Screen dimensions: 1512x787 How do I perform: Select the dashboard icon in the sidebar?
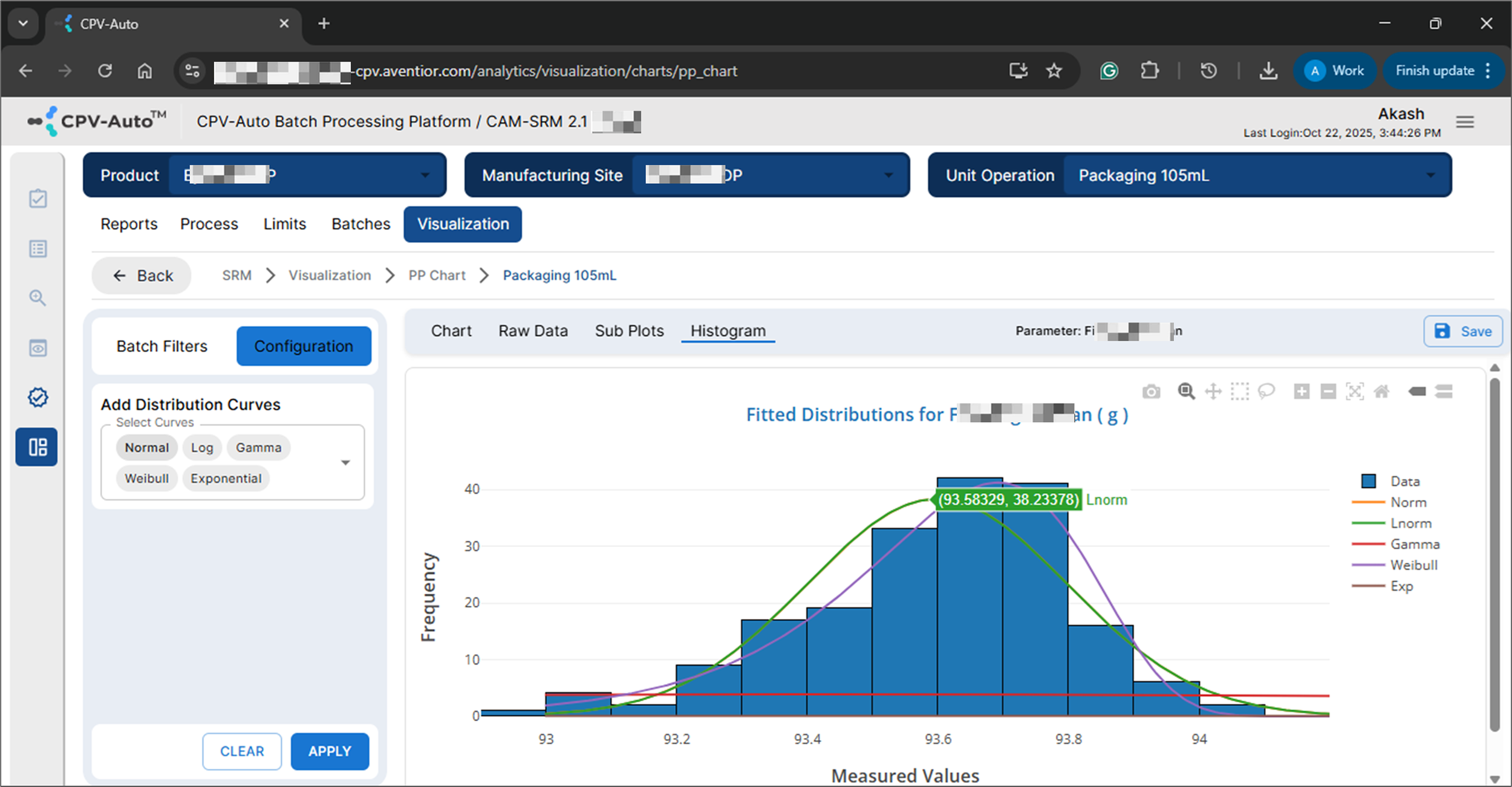coord(37,447)
